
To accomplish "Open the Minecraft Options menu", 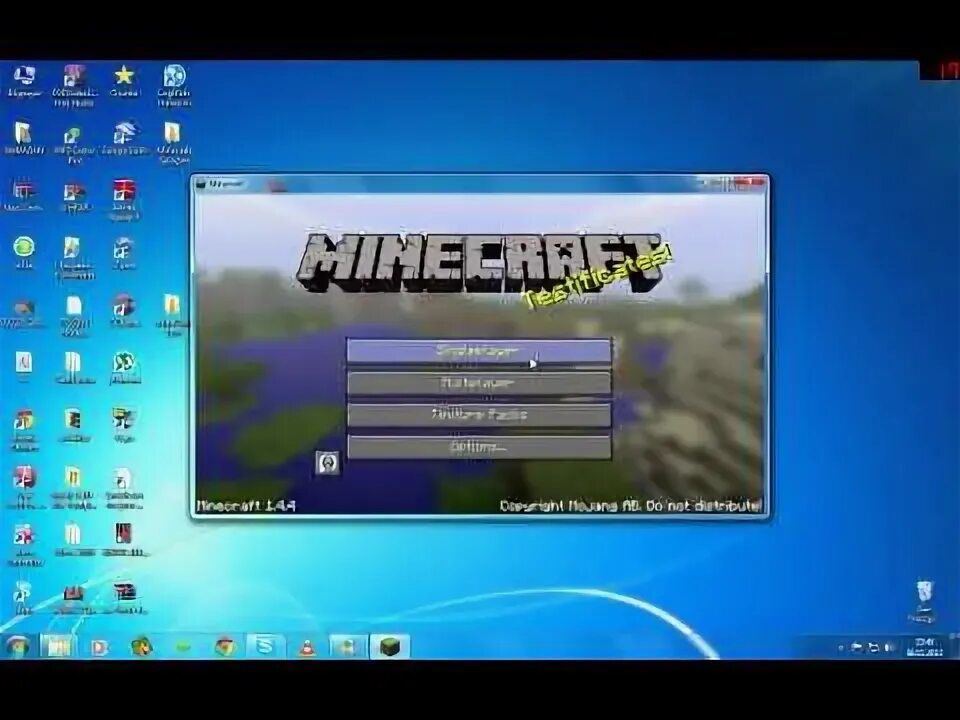I will [x=479, y=448].
